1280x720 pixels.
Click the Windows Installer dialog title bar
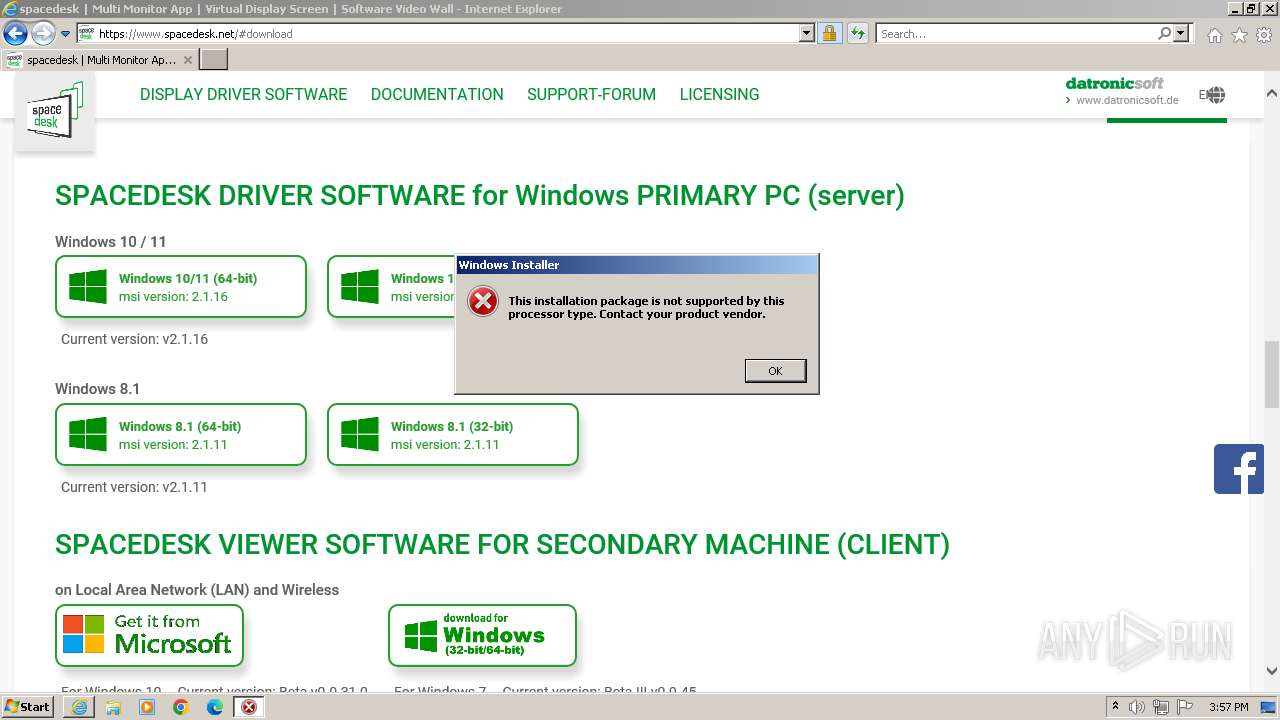click(636, 265)
